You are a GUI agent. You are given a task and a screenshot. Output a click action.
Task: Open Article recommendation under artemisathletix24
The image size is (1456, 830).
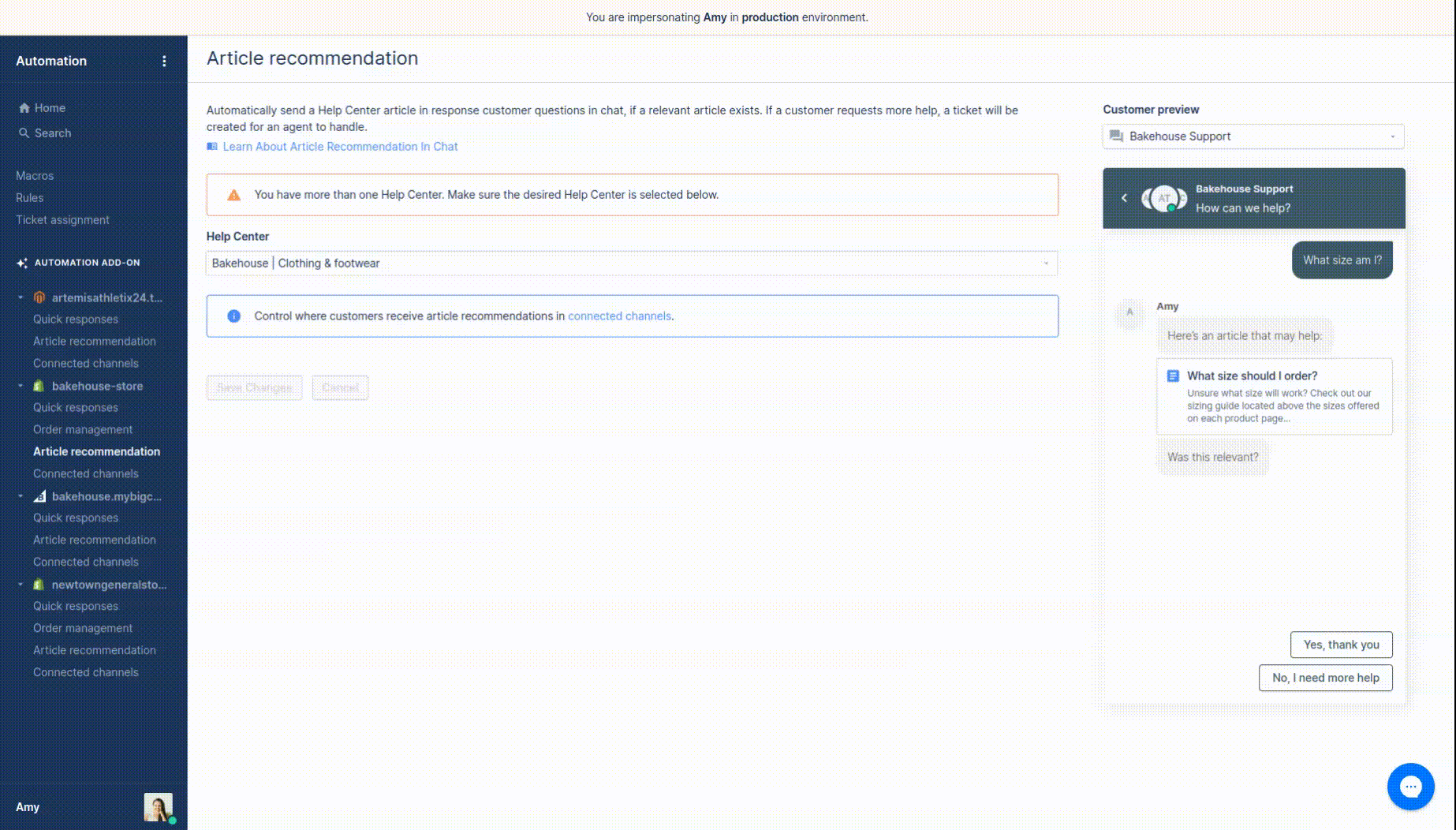click(x=95, y=342)
